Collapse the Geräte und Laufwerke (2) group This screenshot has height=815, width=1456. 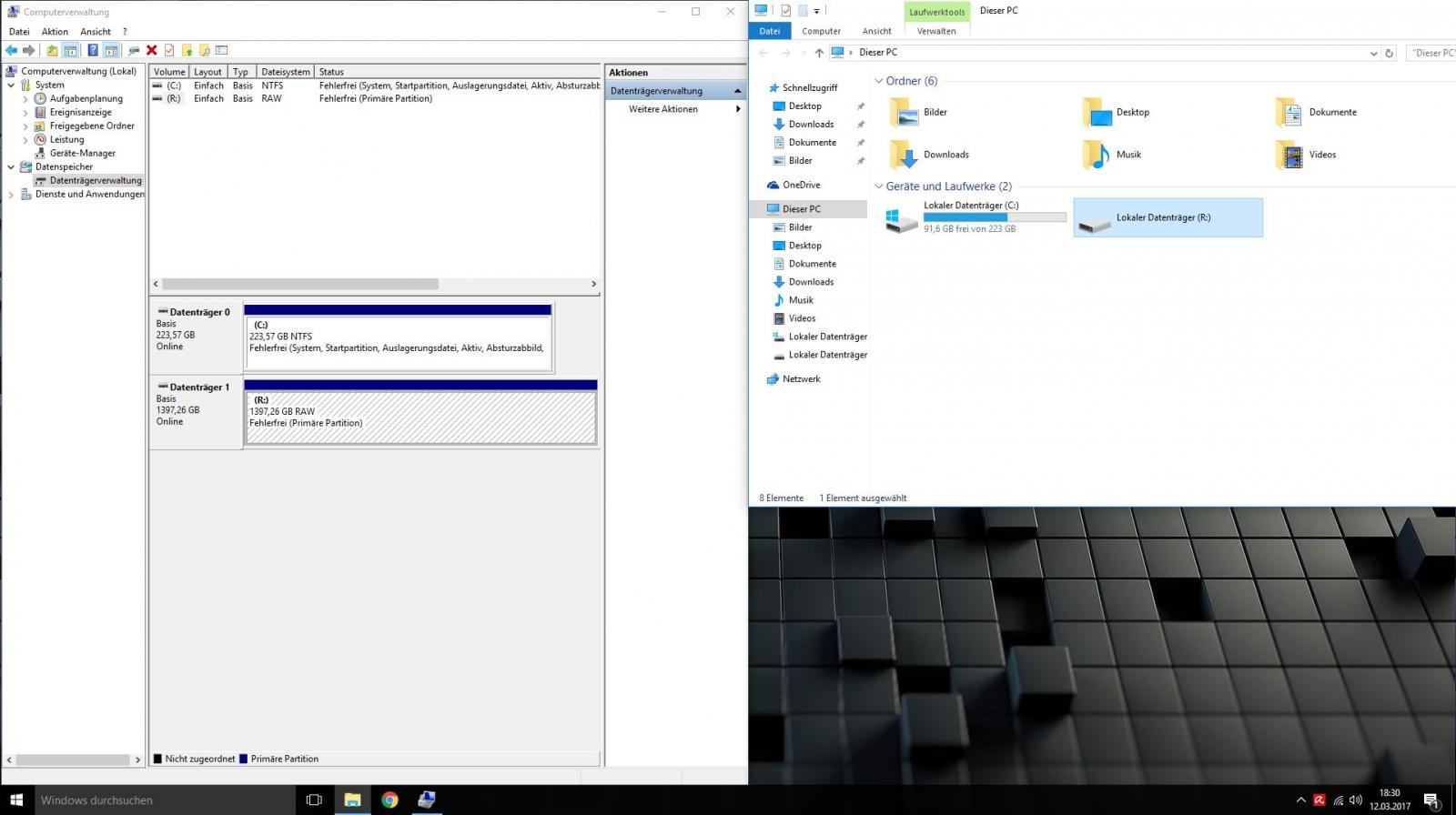pos(878,186)
